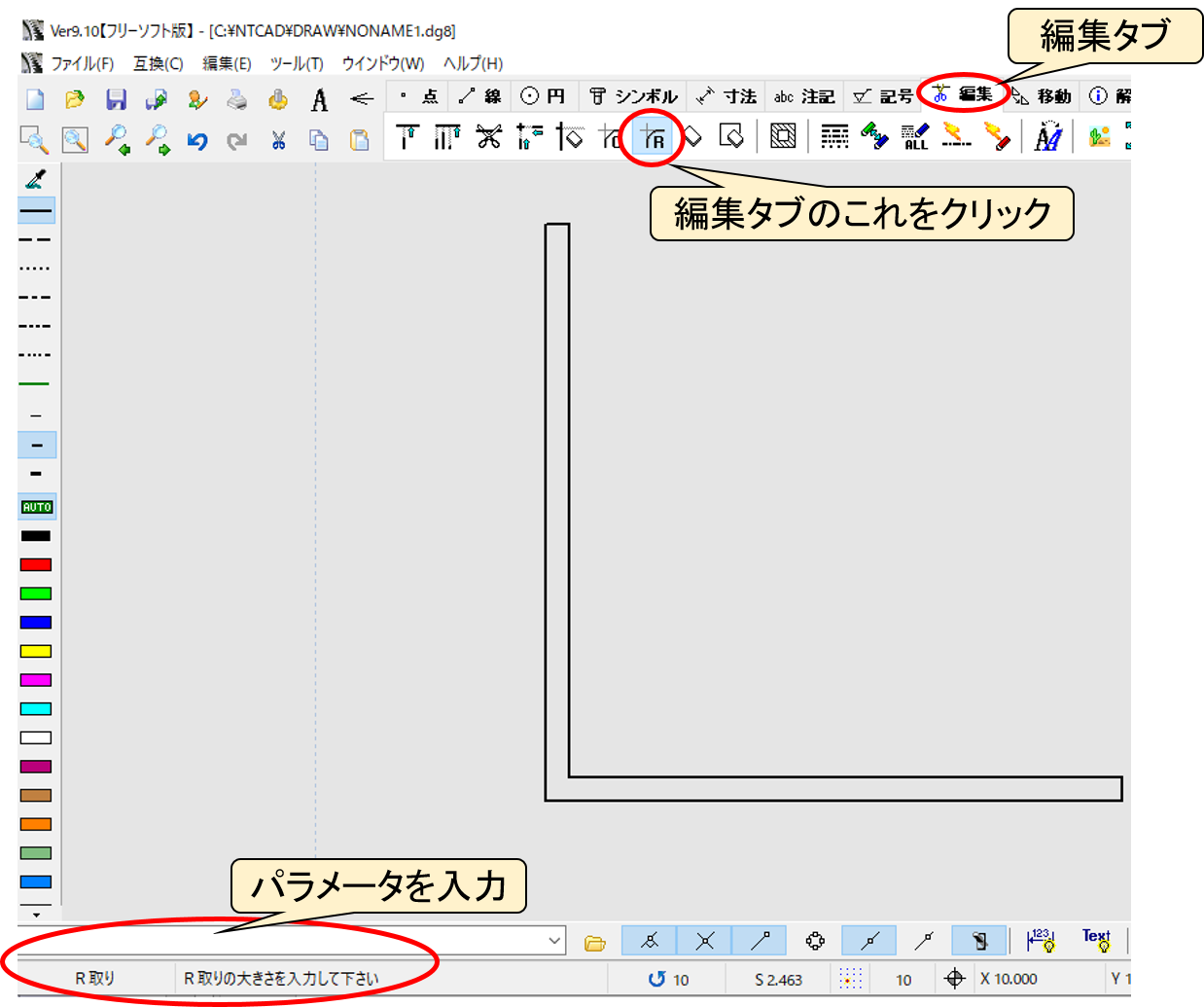This screenshot has width=1204, height=1007.
Task: Switch to the 円 tab
Action: pos(544,95)
